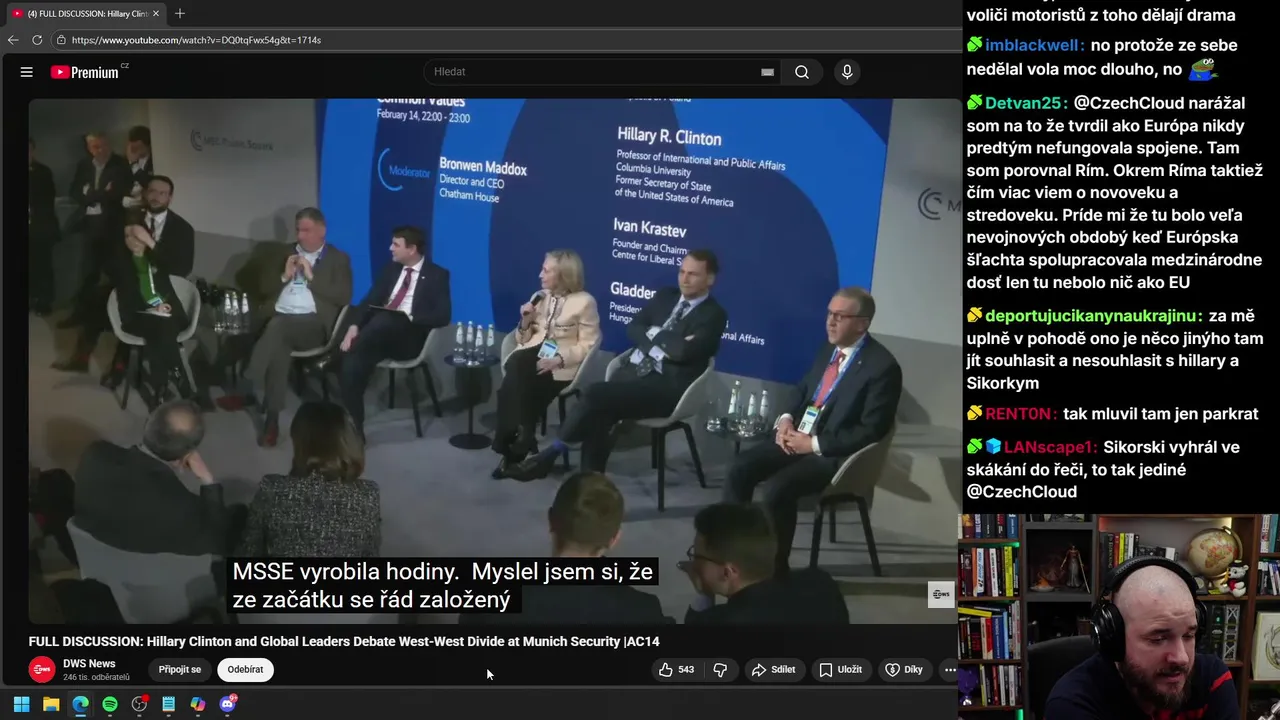
Task: Click the blue cube badge beside LANscape1
Action: tap(993, 447)
